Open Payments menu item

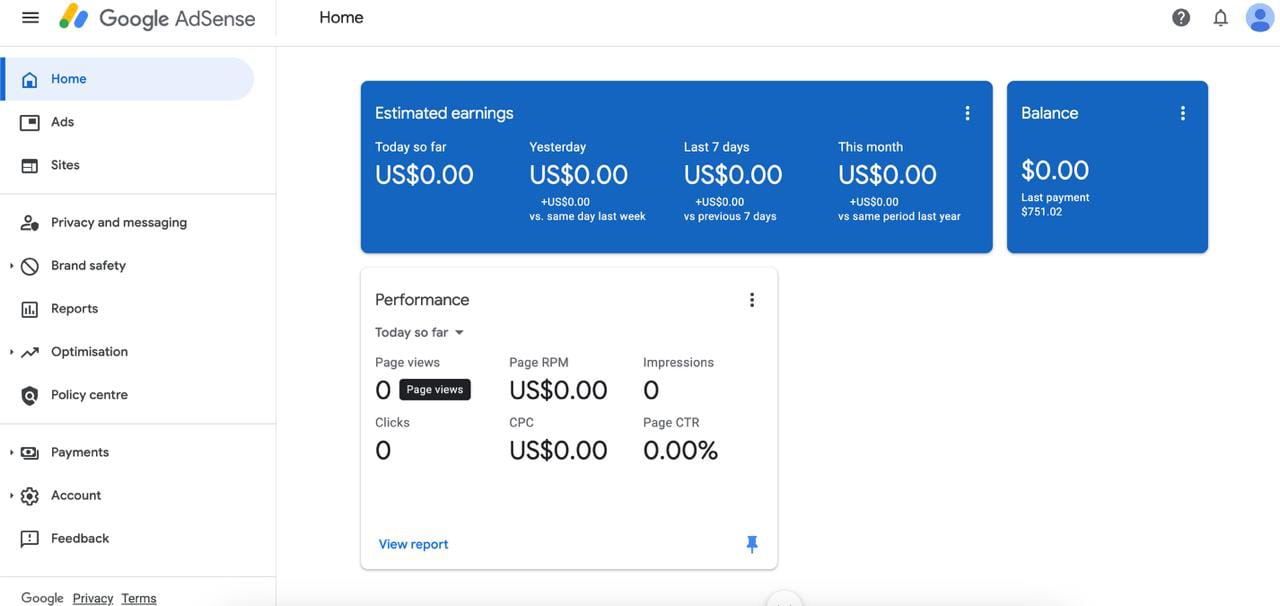point(128,453)
